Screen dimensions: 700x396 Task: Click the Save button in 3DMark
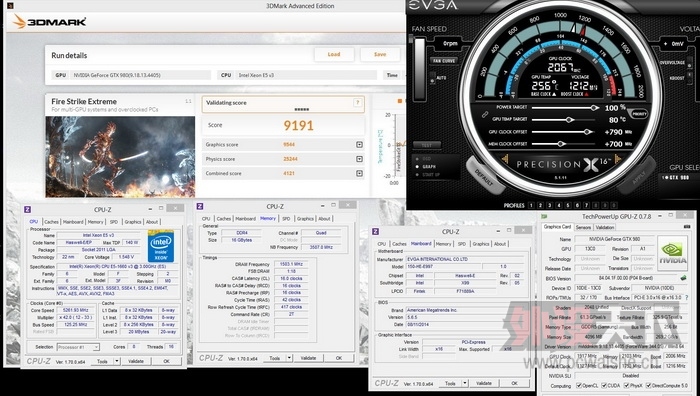coord(380,54)
